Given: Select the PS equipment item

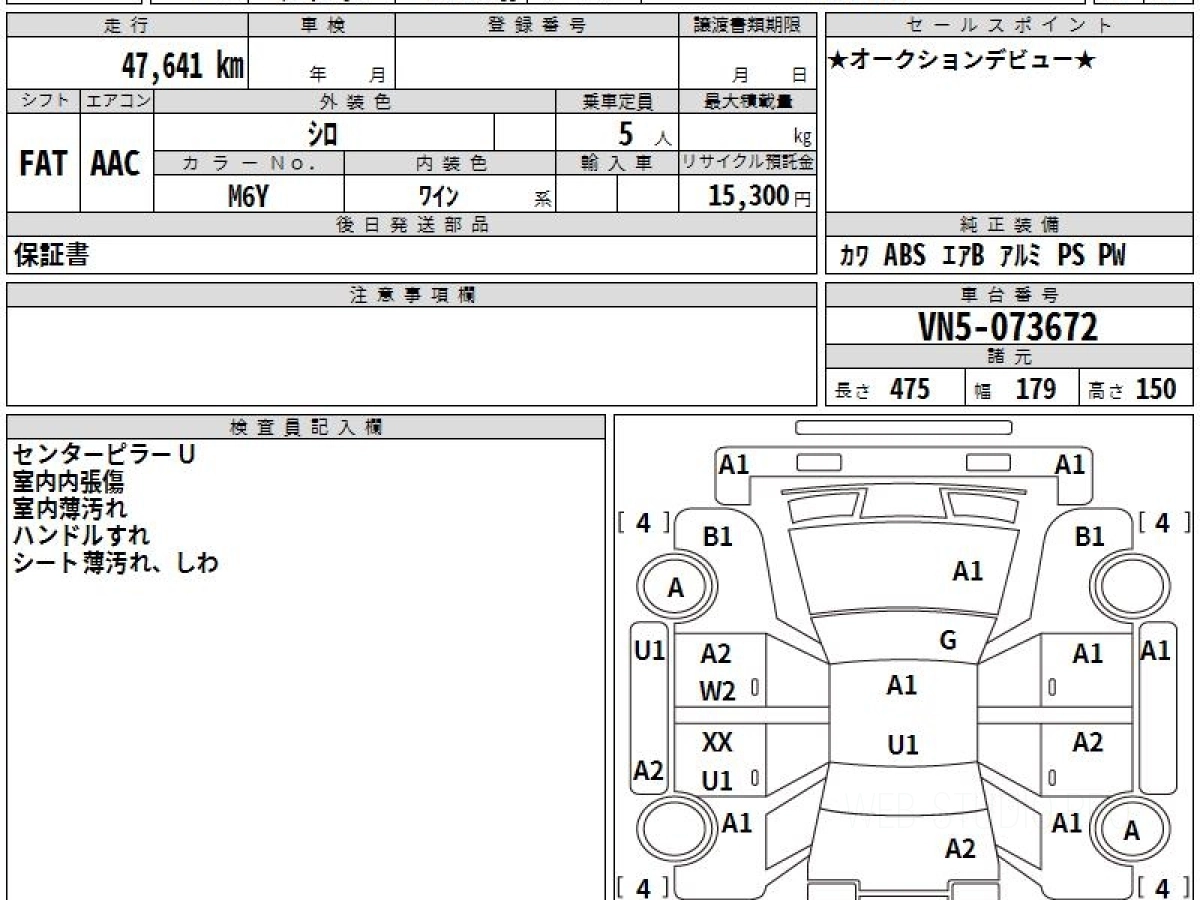Looking at the screenshot, I should 1071,256.
